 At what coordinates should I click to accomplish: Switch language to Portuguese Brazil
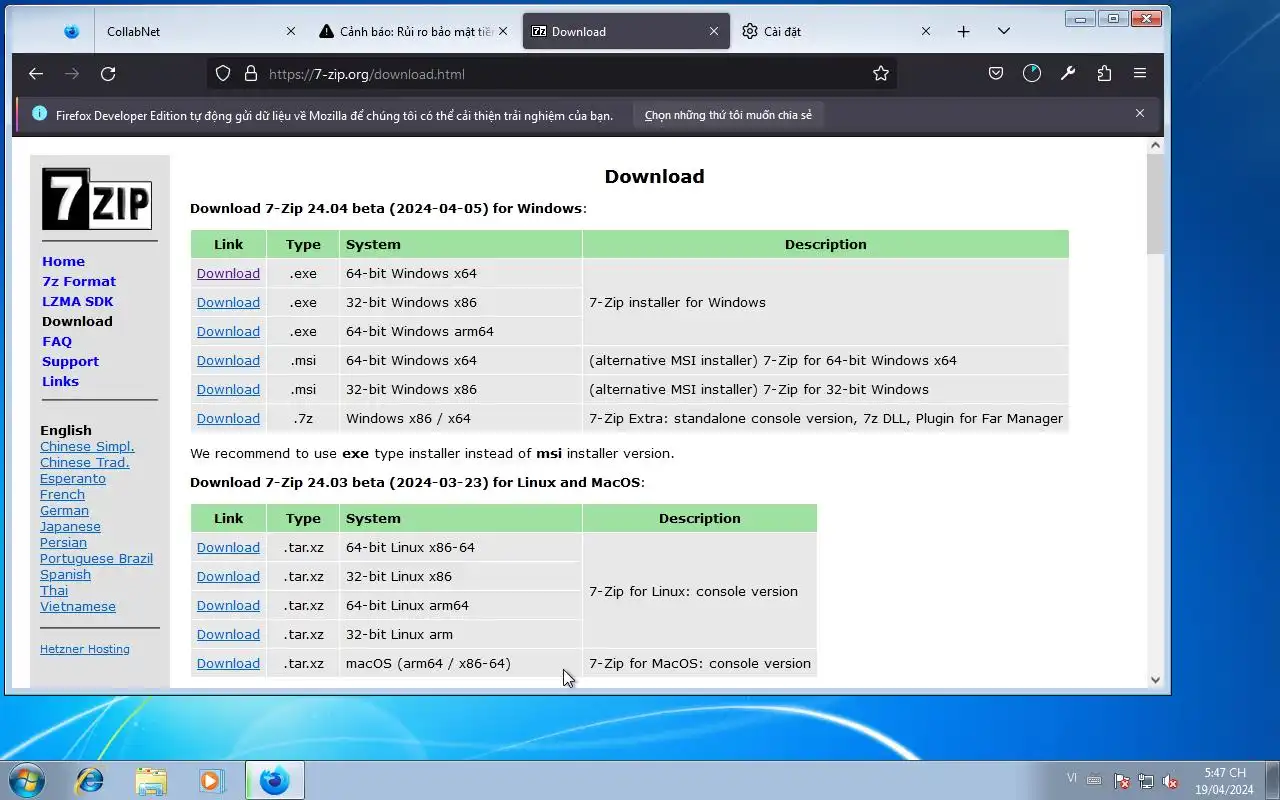click(96, 558)
